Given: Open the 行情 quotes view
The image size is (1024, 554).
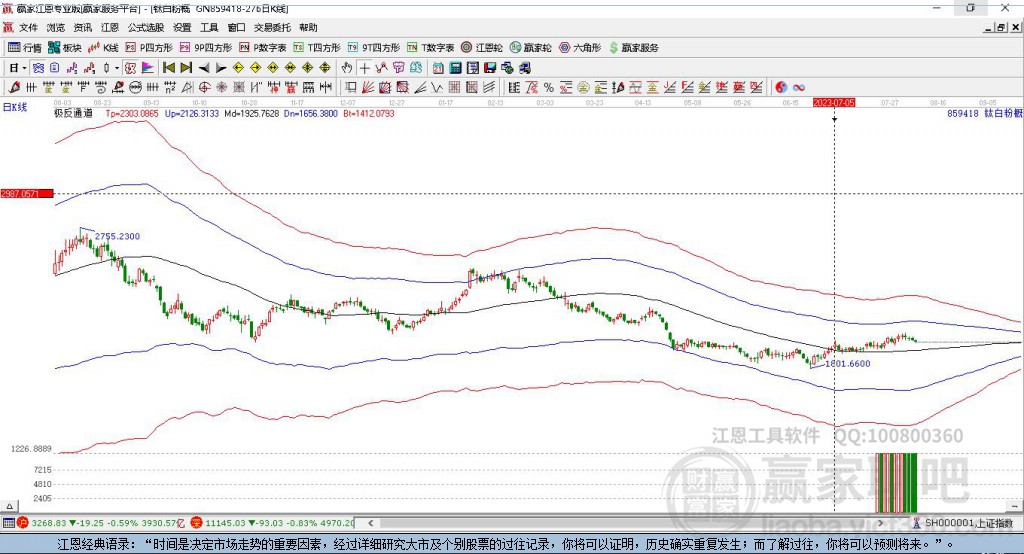Looking at the screenshot, I should (24, 48).
